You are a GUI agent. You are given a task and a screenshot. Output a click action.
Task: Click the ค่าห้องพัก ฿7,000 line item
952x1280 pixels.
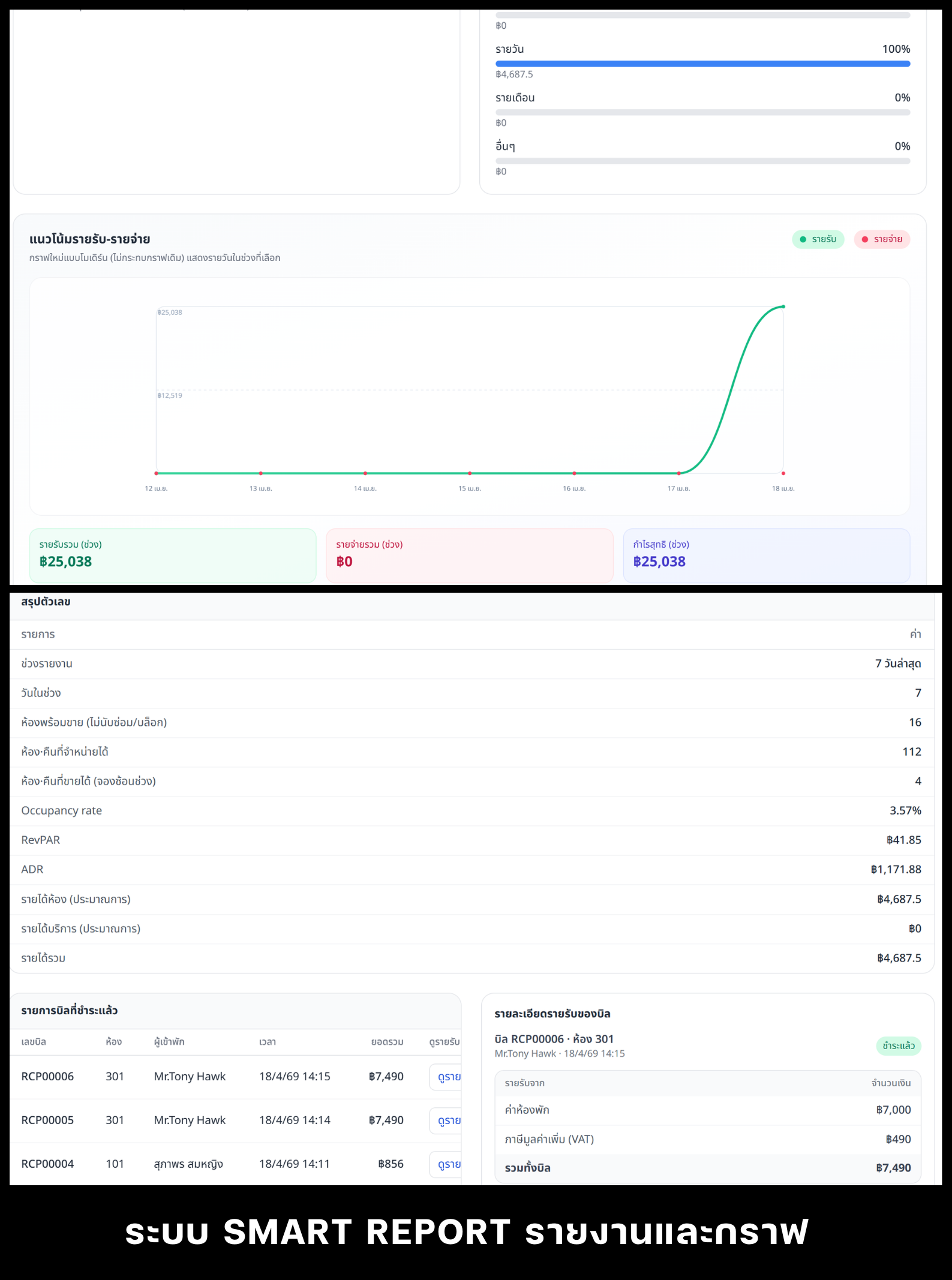pyautogui.click(x=707, y=1110)
